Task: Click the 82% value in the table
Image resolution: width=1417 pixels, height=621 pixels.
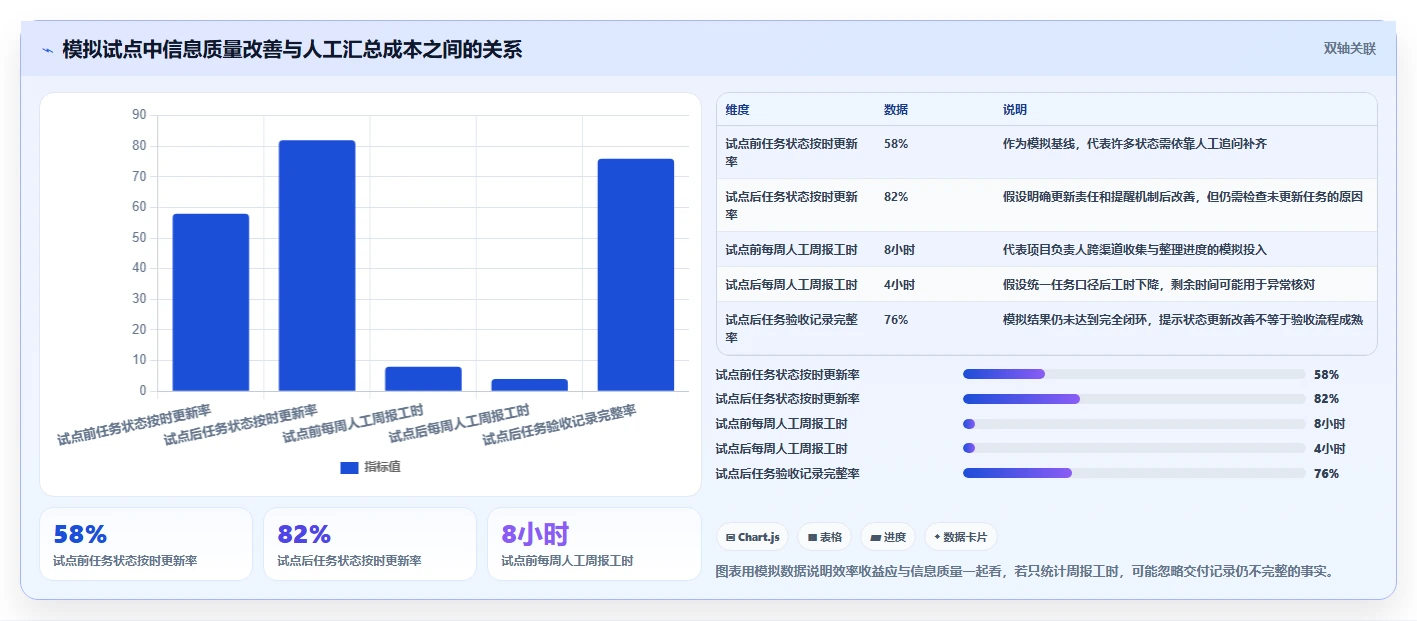Action: coord(896,197)
